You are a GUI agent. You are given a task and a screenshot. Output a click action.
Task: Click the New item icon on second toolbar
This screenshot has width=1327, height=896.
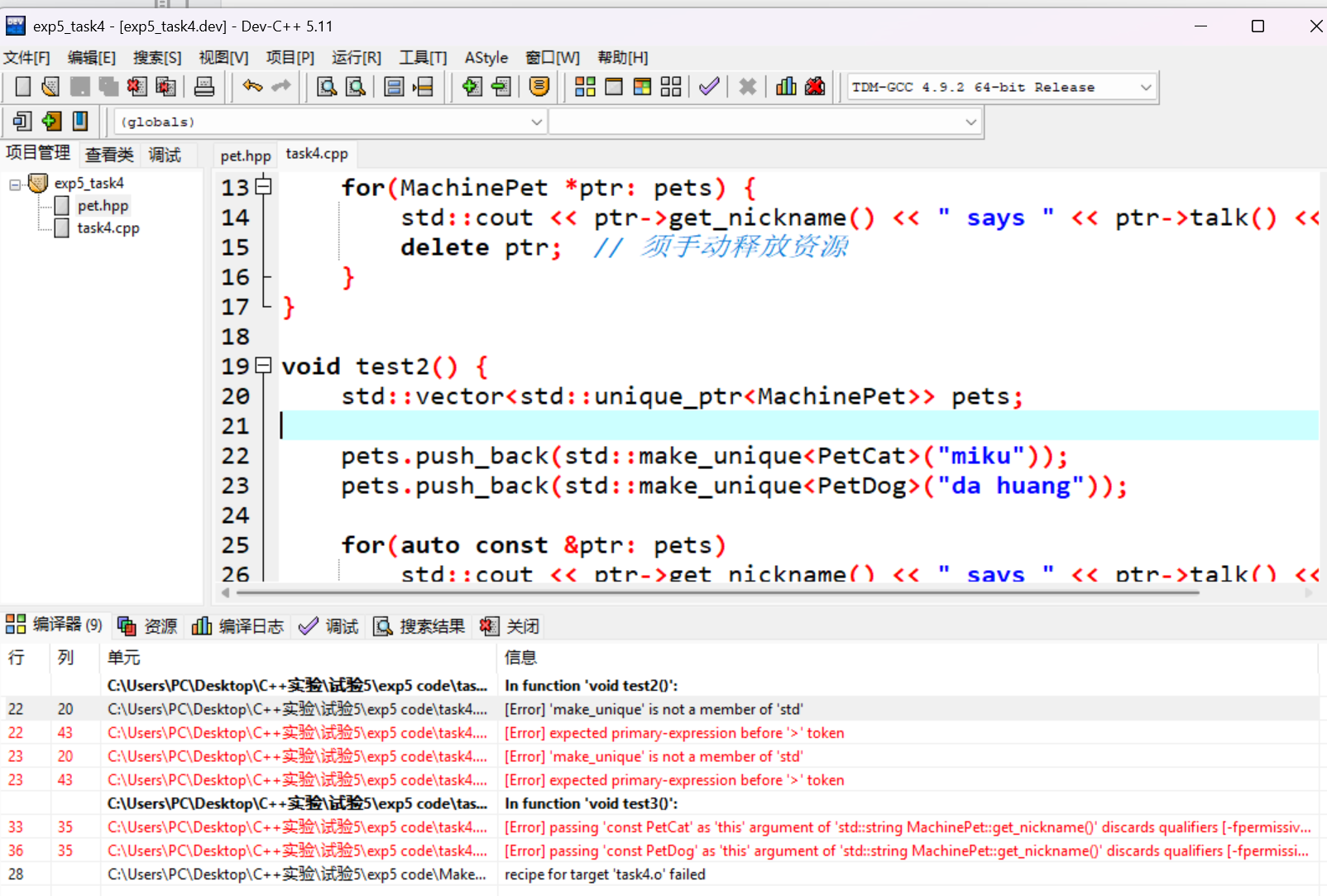(x=22, y=122)
